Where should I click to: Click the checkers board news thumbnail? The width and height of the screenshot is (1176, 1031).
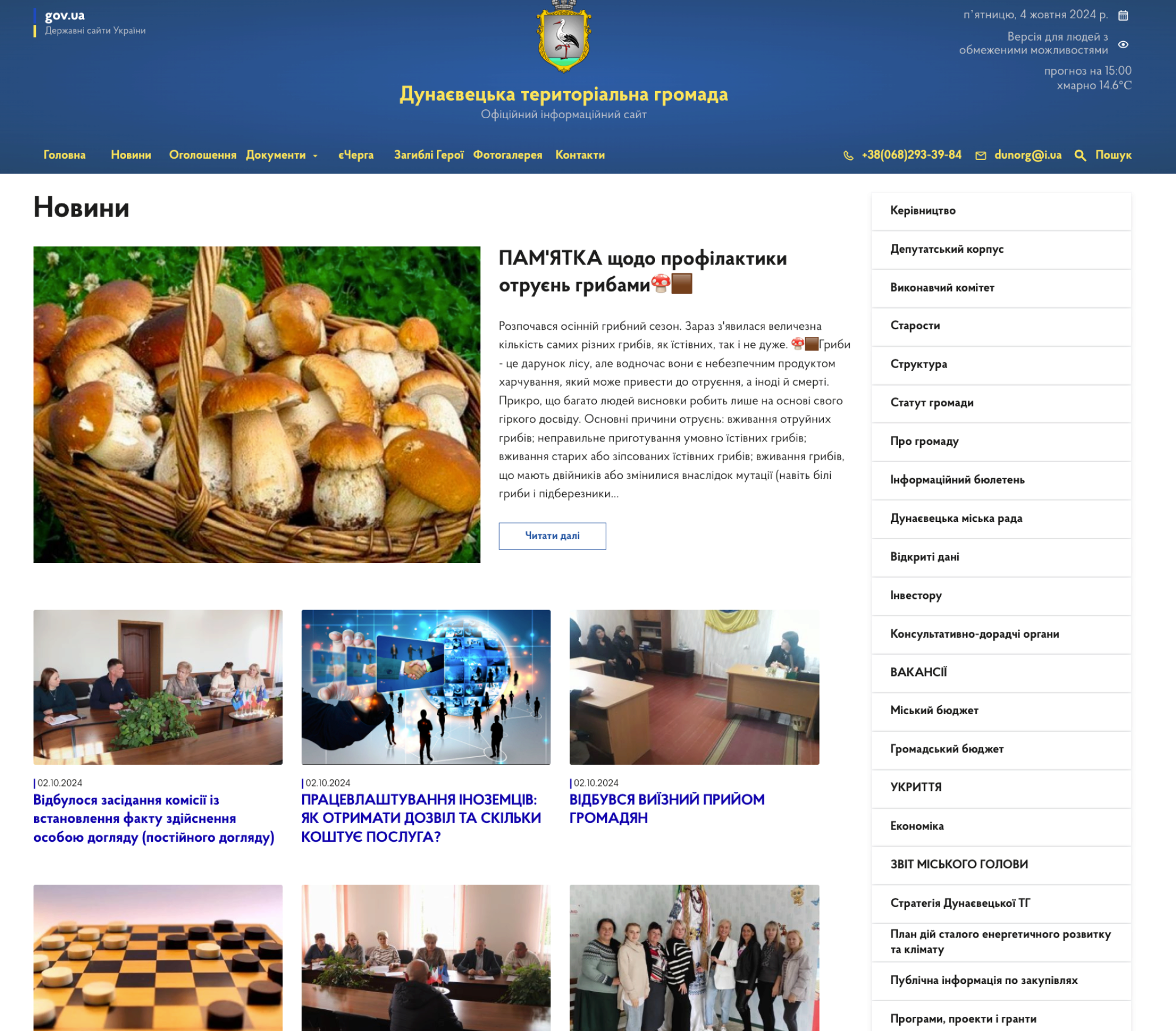(x=158, y=957)
